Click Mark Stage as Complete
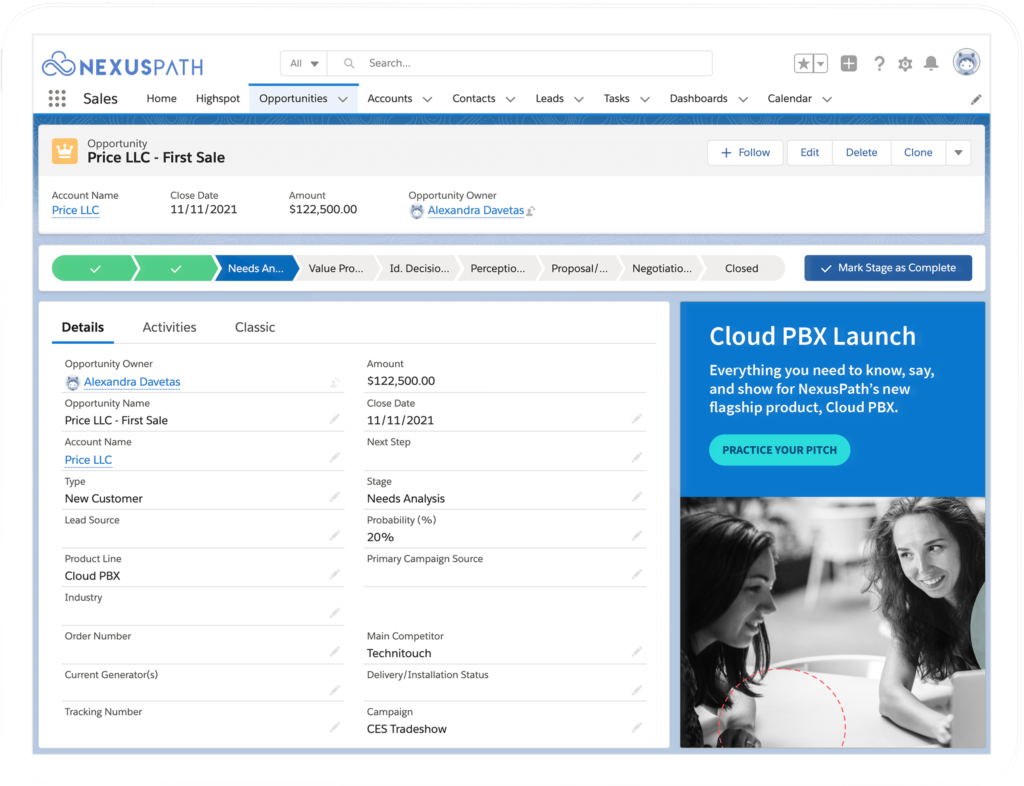Viewport: 1024px width, 786px height. (x=888, y=268)
